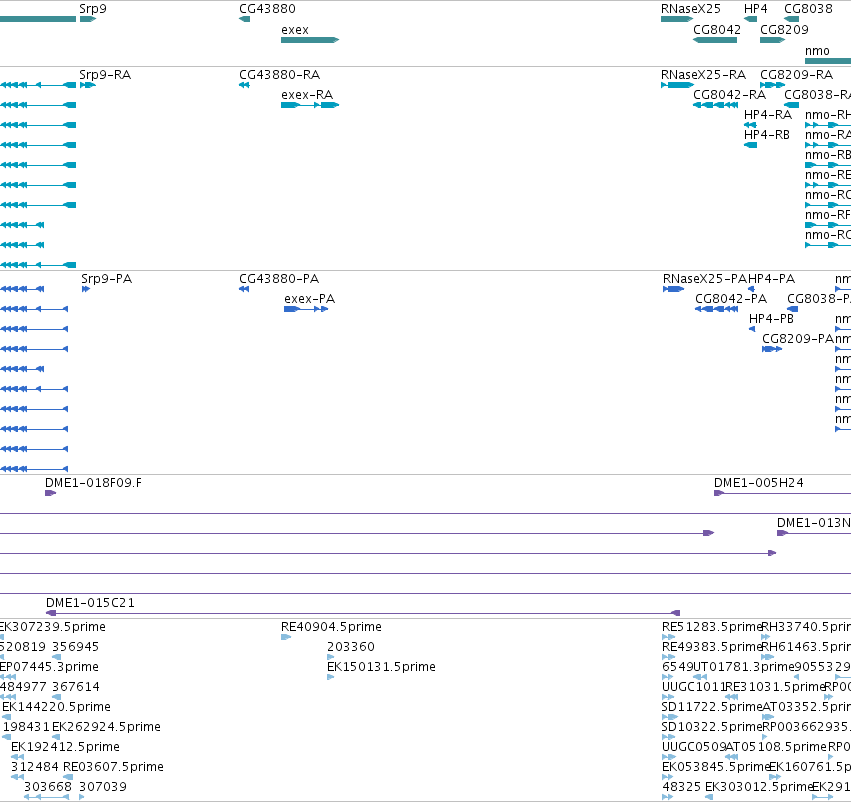Screen dimensions: 851x802
Task: Open the Srp9-RA transcript label
Action: 105,74
